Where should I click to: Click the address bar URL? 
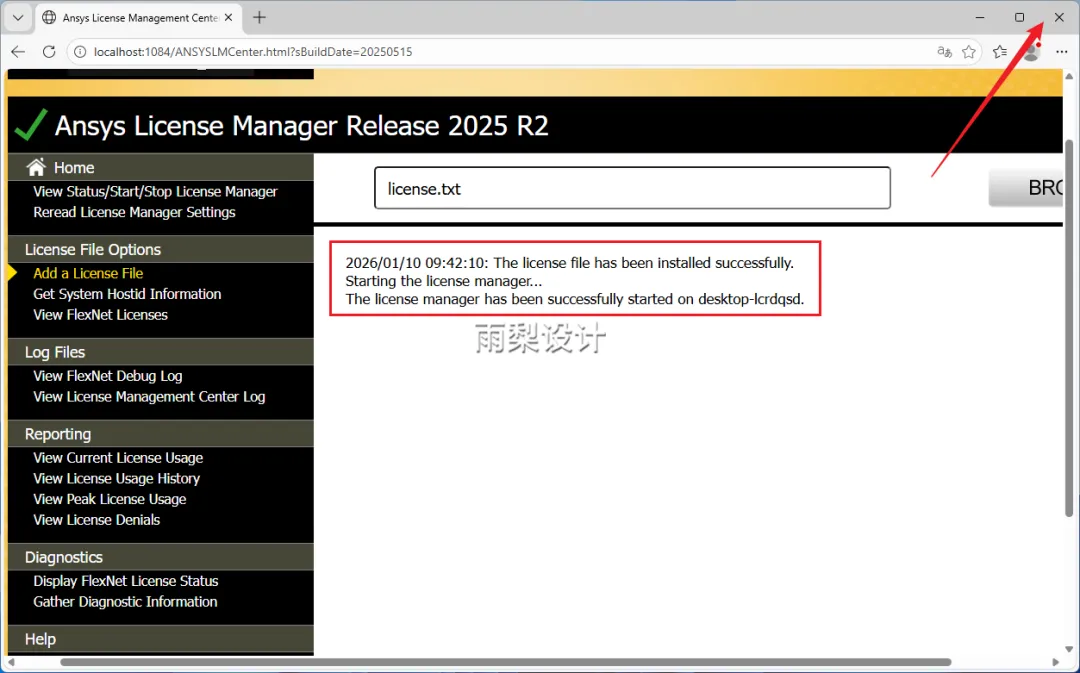(253, 52)
